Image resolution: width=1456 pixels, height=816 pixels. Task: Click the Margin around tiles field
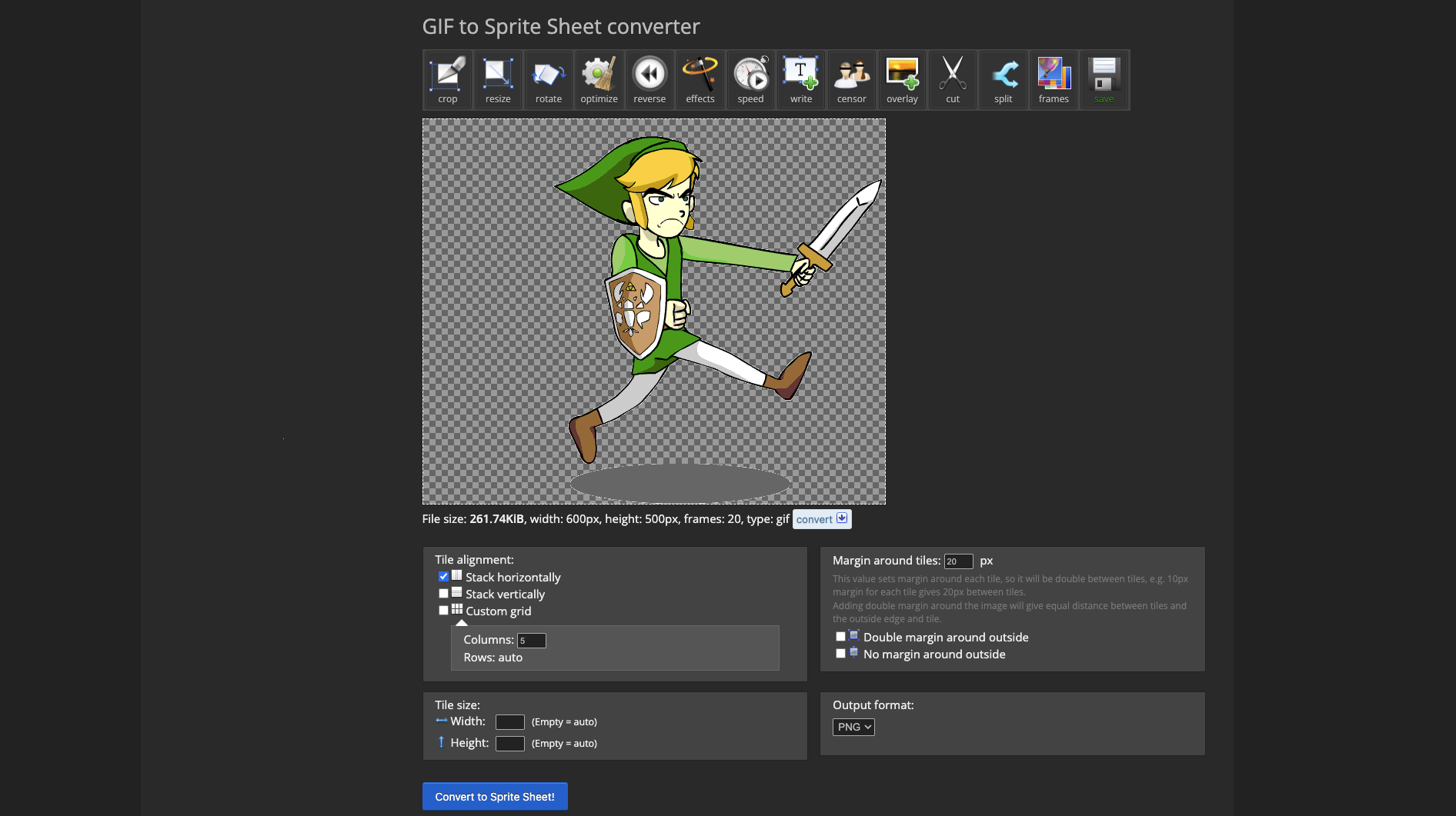[x=958, y=561]
